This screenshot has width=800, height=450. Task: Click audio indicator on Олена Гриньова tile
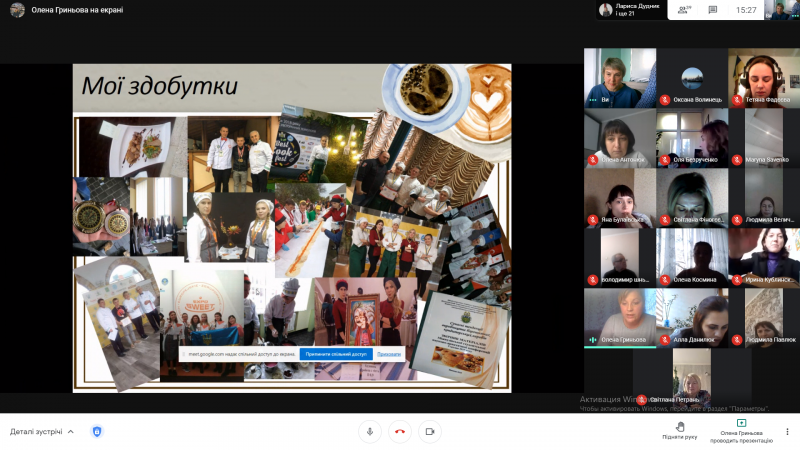[592, 340]
